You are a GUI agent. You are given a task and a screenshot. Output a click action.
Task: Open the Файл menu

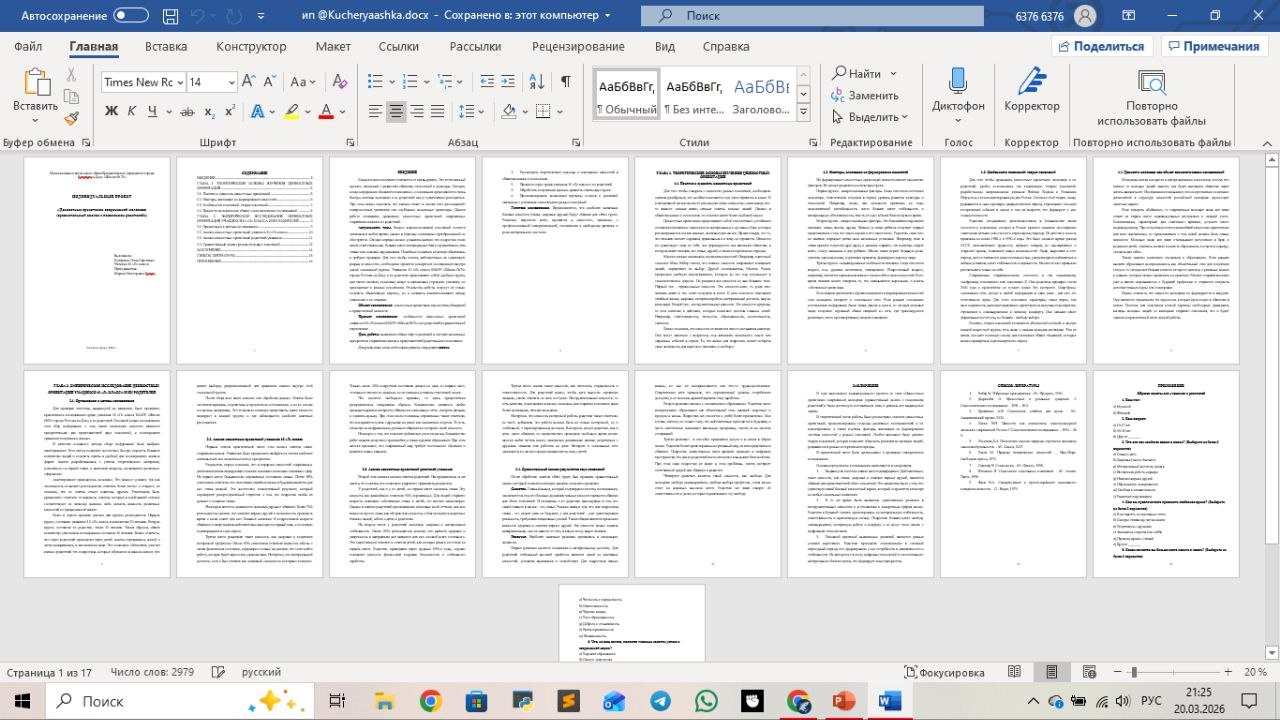click(28, 46)
